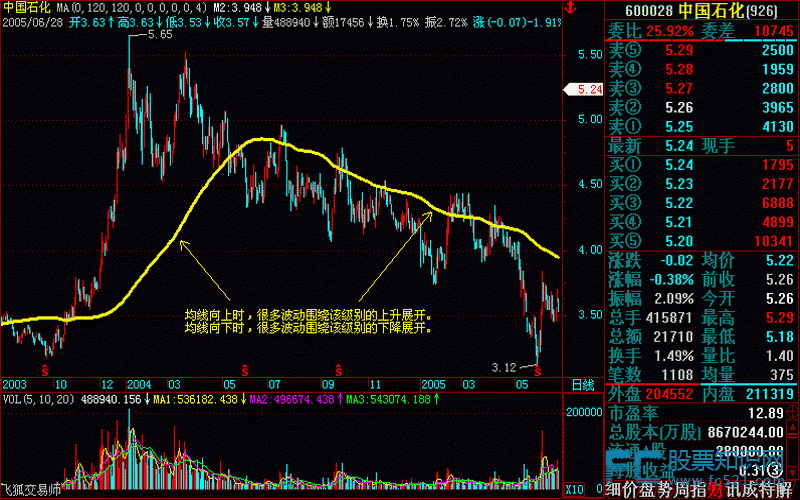The width and height of the screenshot is (800, 500).
Task: Open the 细 tab at the bottom
Action: pos(614,490)
